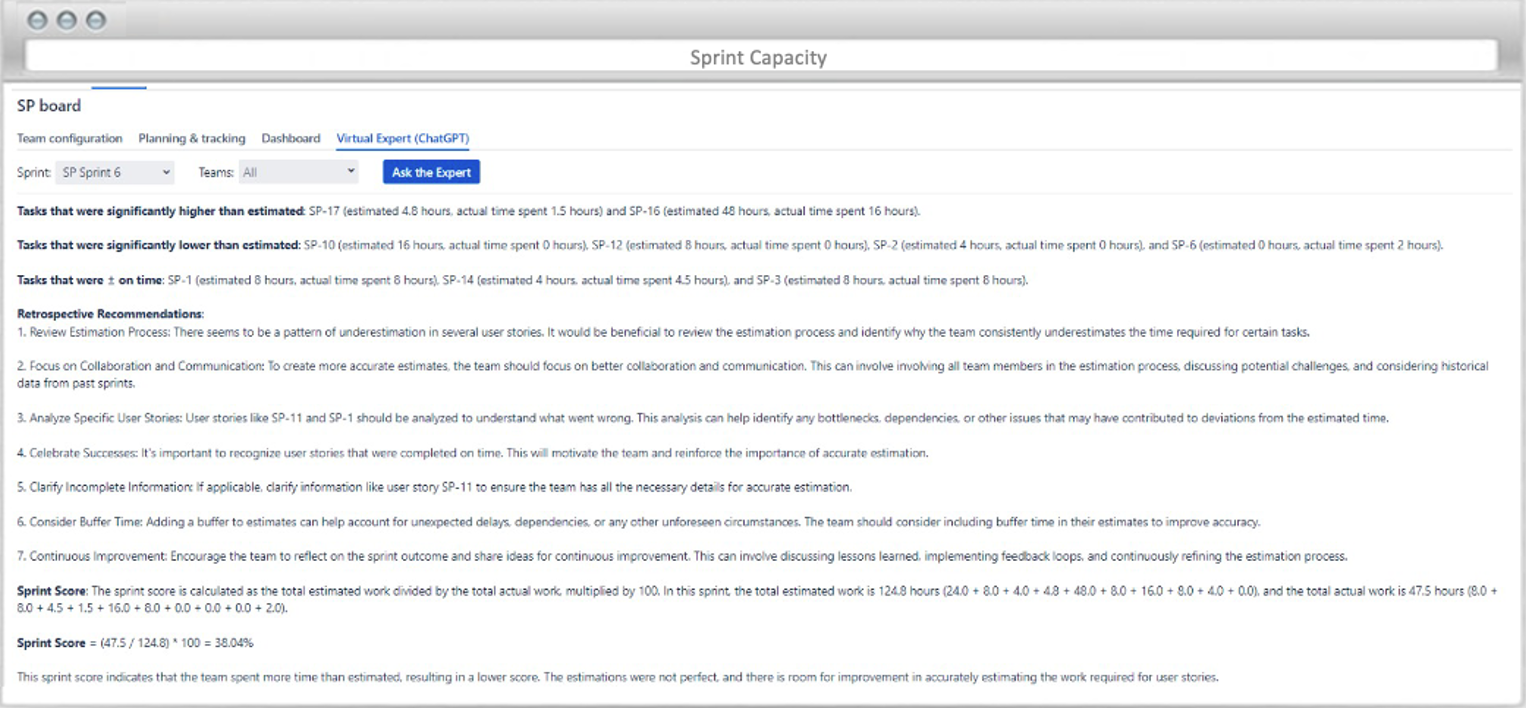The height and width of the screenshot is (708, 1526).
Task: Click 'Tasks that were ± on time' label
Action: (x=90, y=280)
